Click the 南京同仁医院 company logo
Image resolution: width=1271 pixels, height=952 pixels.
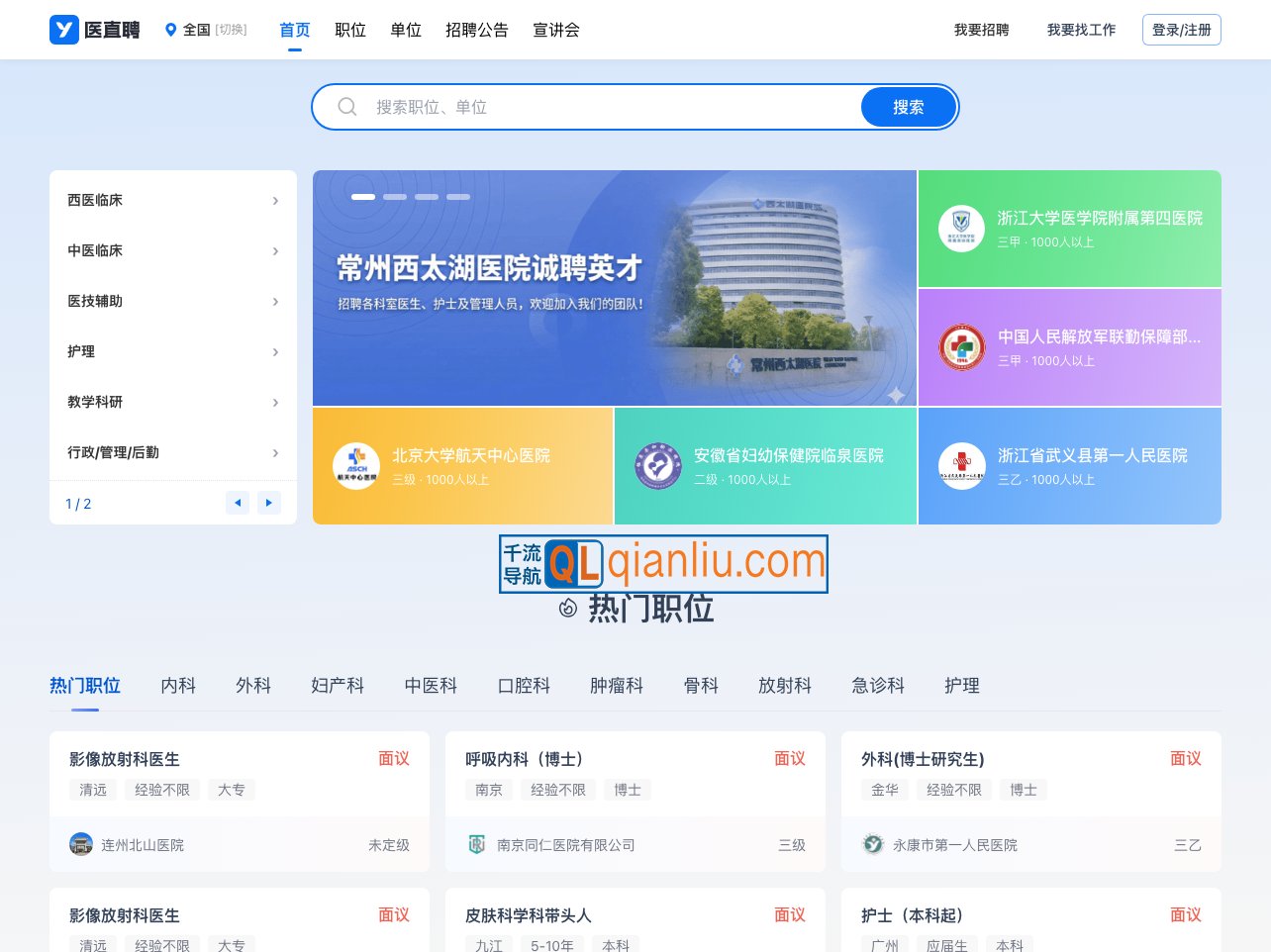[x=477, y=844]
